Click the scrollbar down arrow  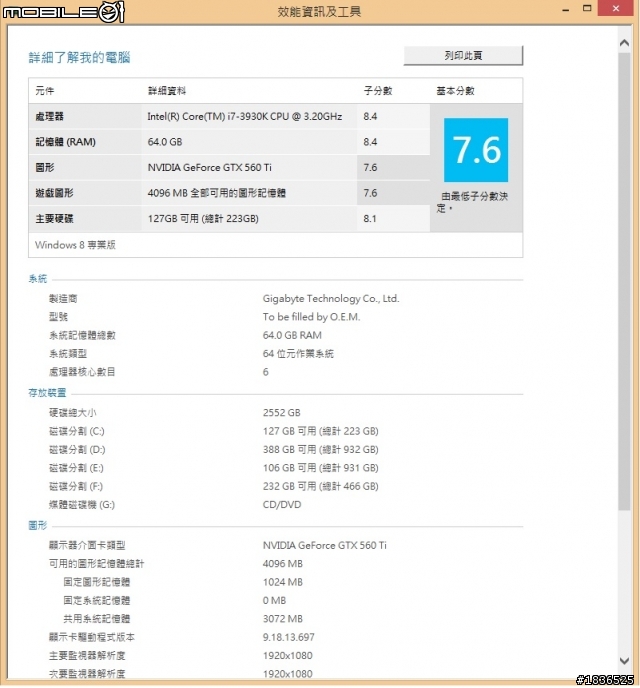(624, 660)
